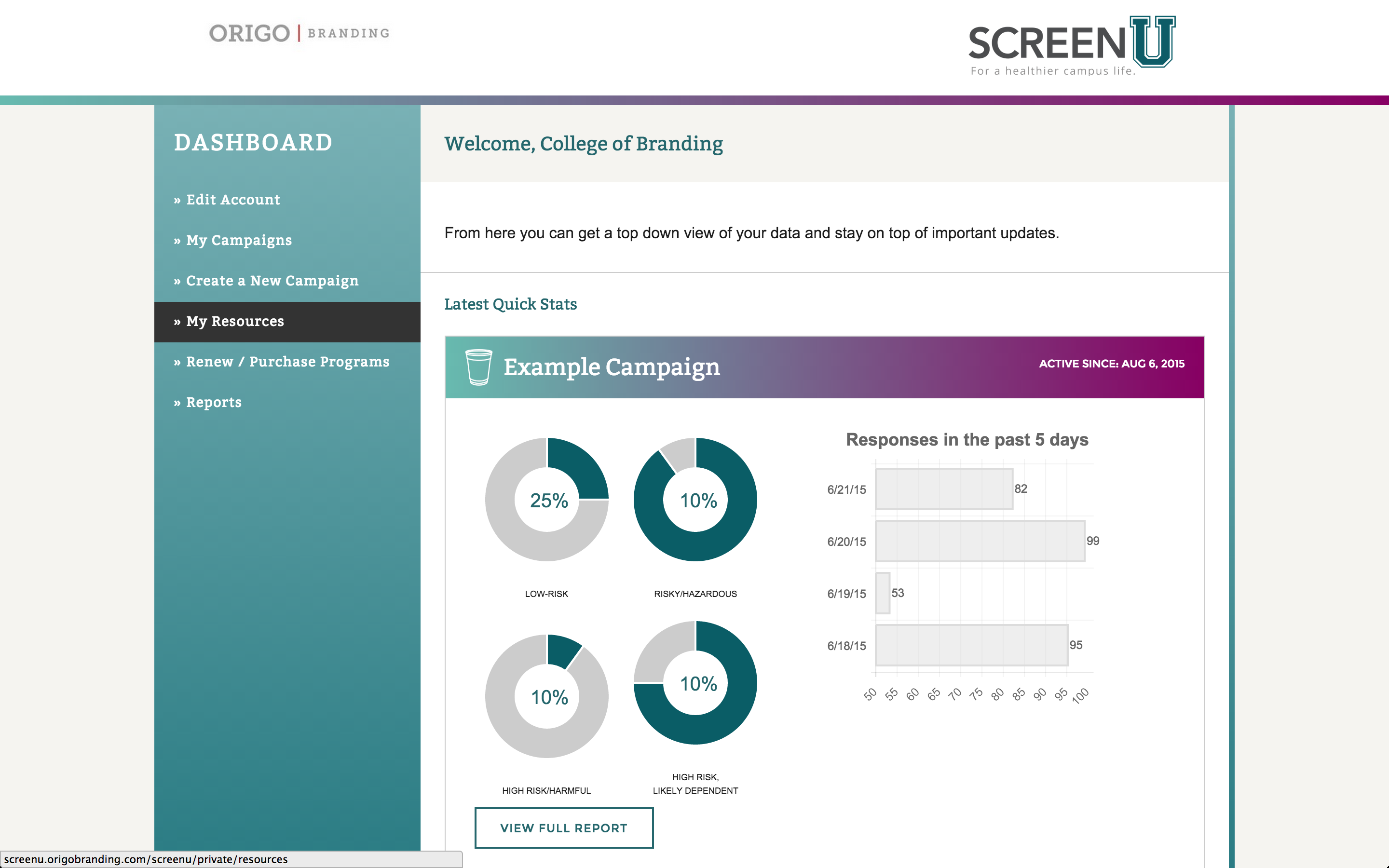Click the View Full Report button

[564, 828]
